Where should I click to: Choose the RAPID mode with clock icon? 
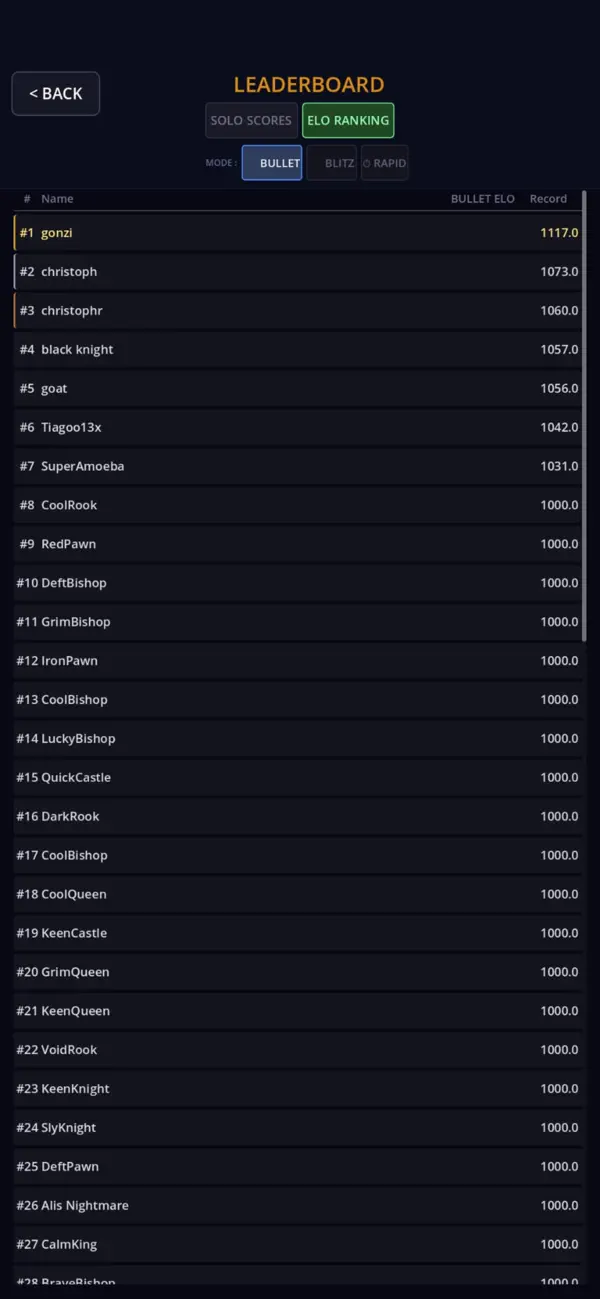coord(384,163)
